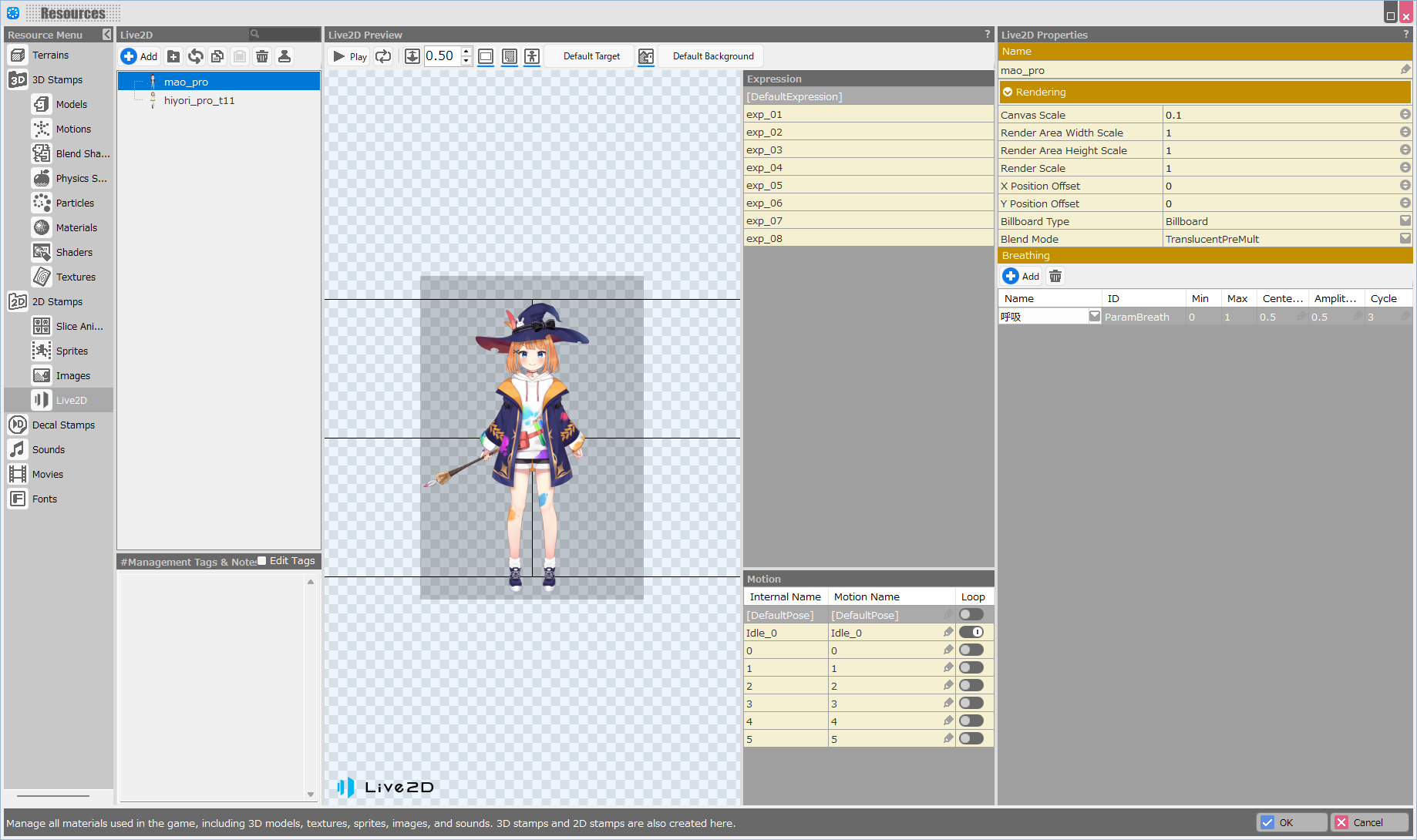The image size is (1417, 840).
Task: Confirm with the OK button
Action: 1292,822
